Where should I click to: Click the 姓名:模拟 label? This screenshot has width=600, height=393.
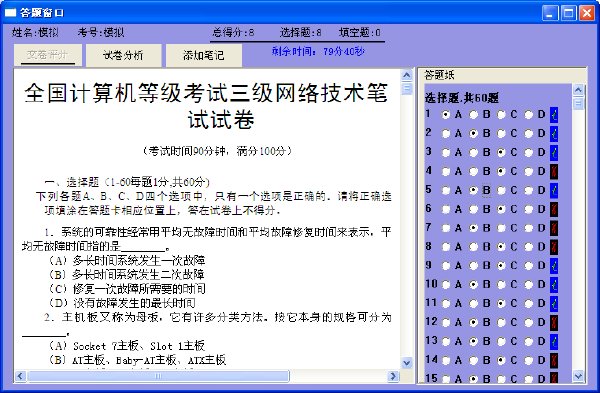tap(35, 33)
